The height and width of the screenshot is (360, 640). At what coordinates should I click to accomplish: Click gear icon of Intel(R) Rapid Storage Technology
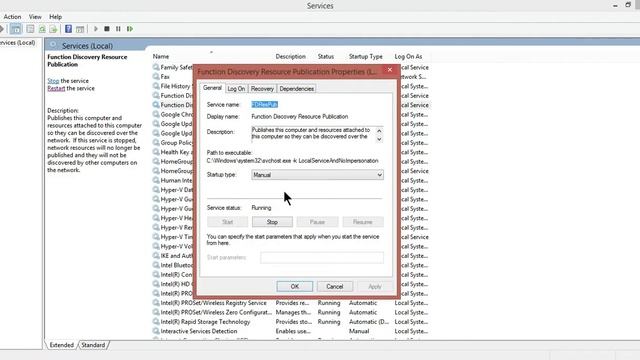pos(156,322)
